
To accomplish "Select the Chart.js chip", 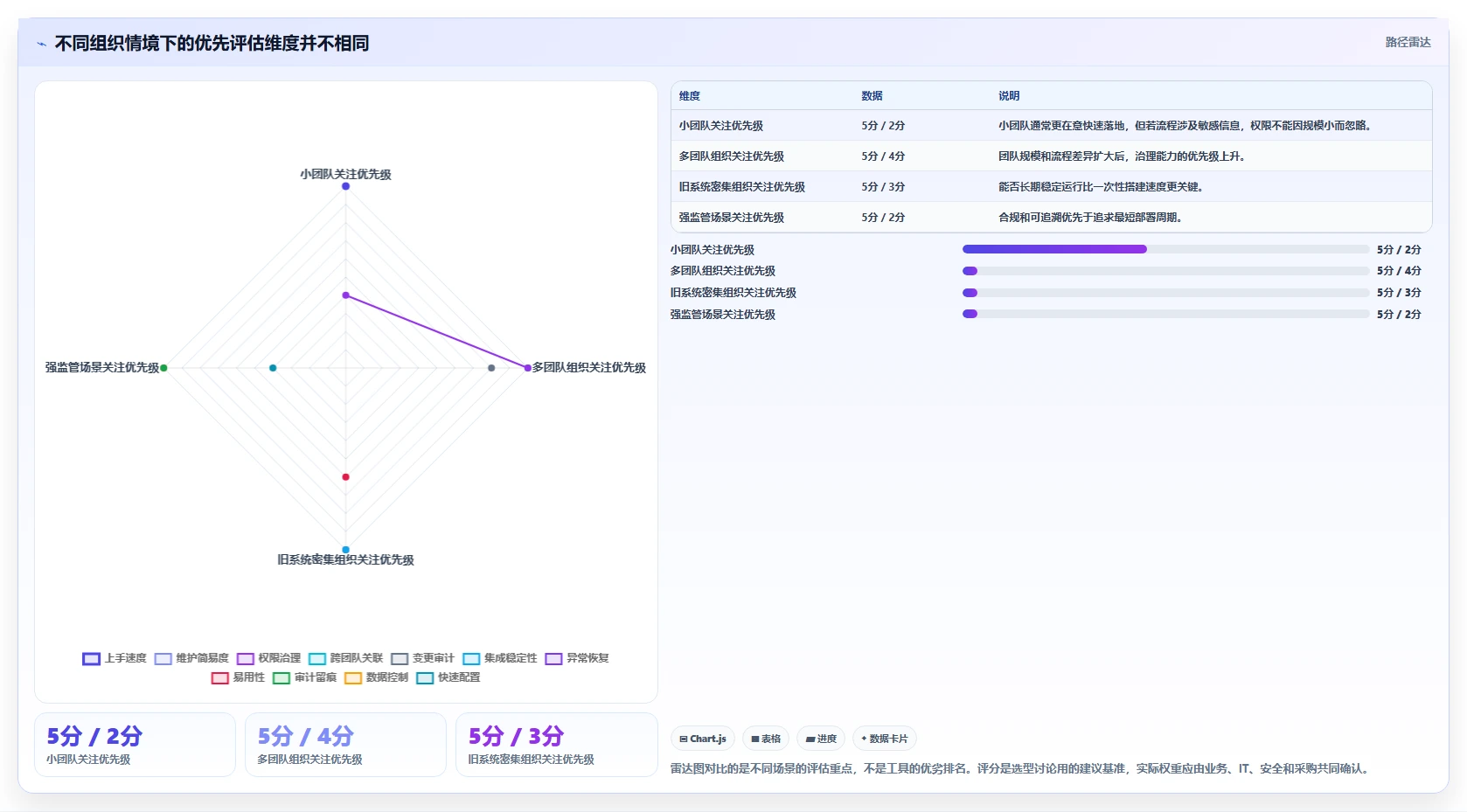I will 703,739.
